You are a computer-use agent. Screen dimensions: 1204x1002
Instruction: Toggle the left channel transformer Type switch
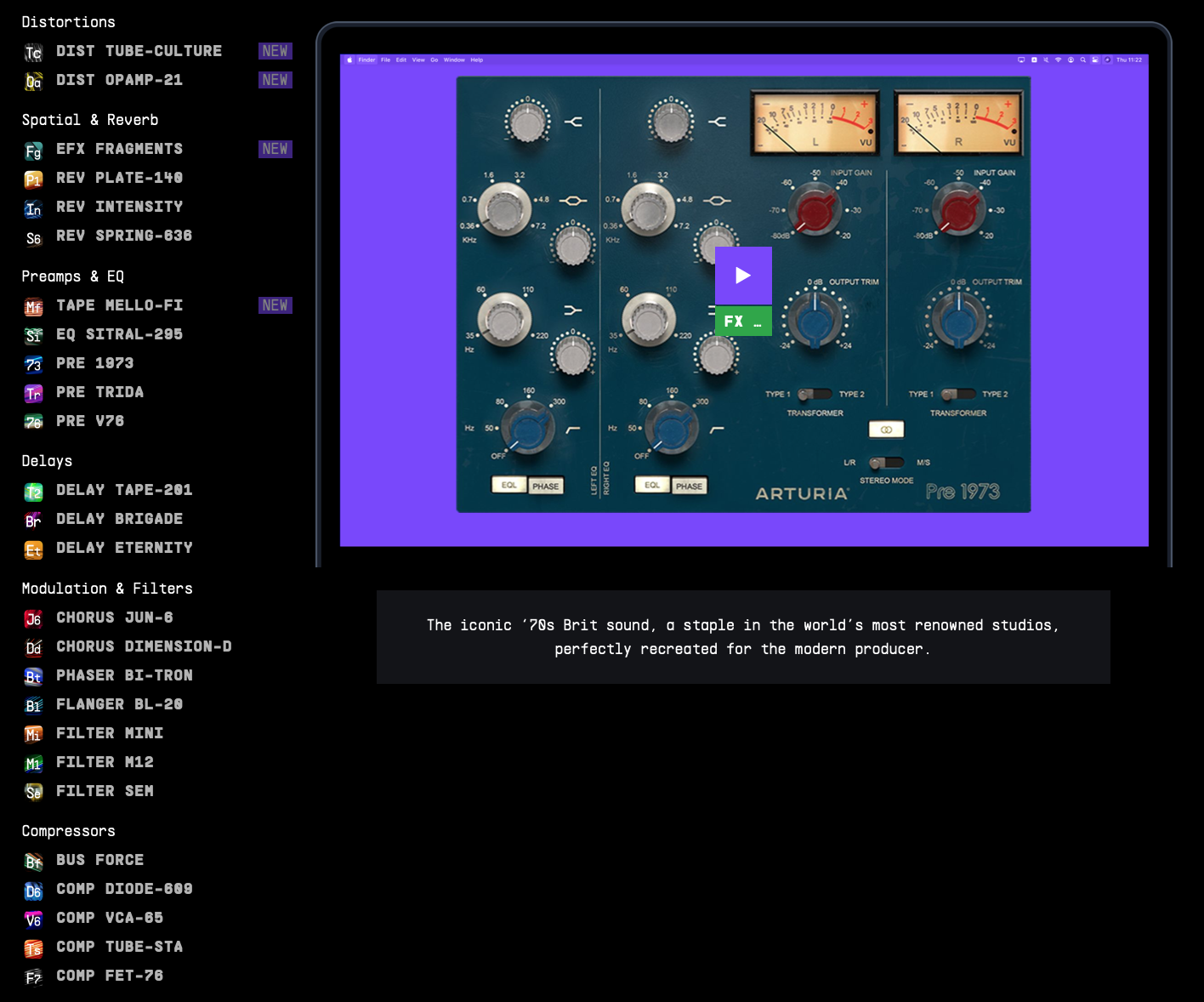[x=815, y=394]
